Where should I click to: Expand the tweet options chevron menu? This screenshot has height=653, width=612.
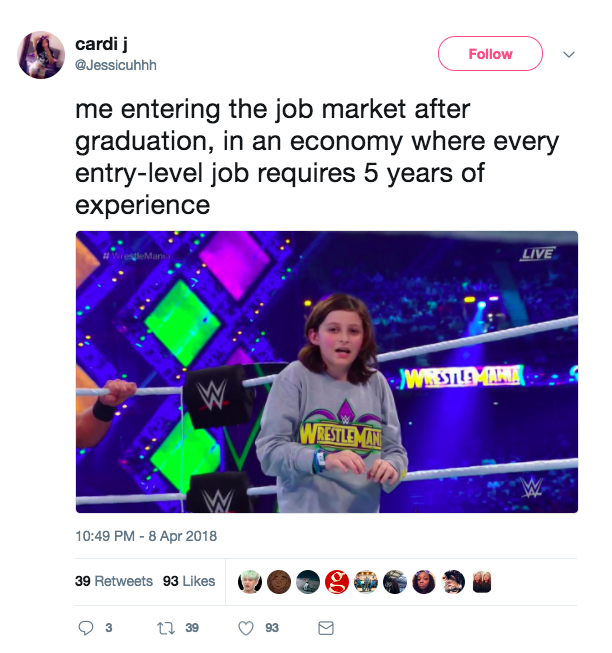(x=569, y=54)
